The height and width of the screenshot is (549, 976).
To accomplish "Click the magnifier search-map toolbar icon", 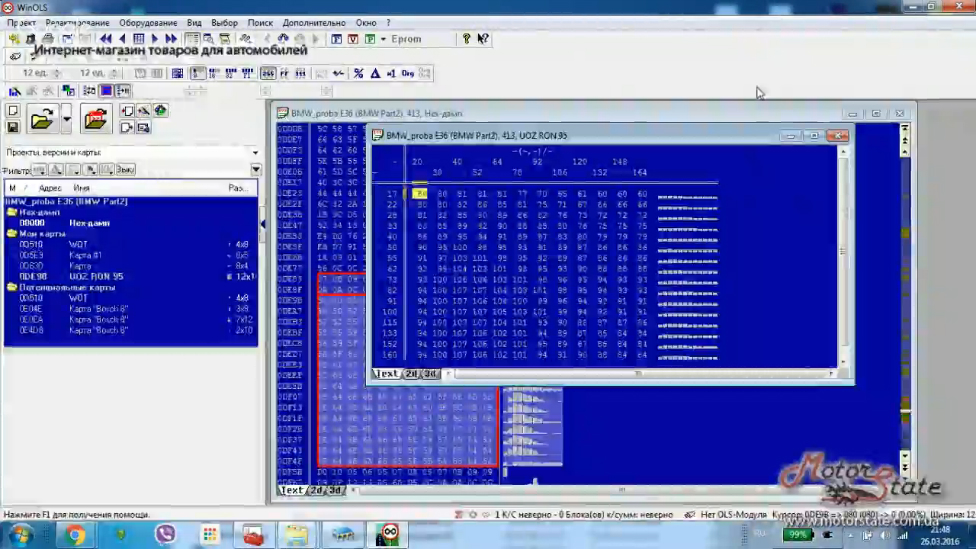I will [209, 39].
